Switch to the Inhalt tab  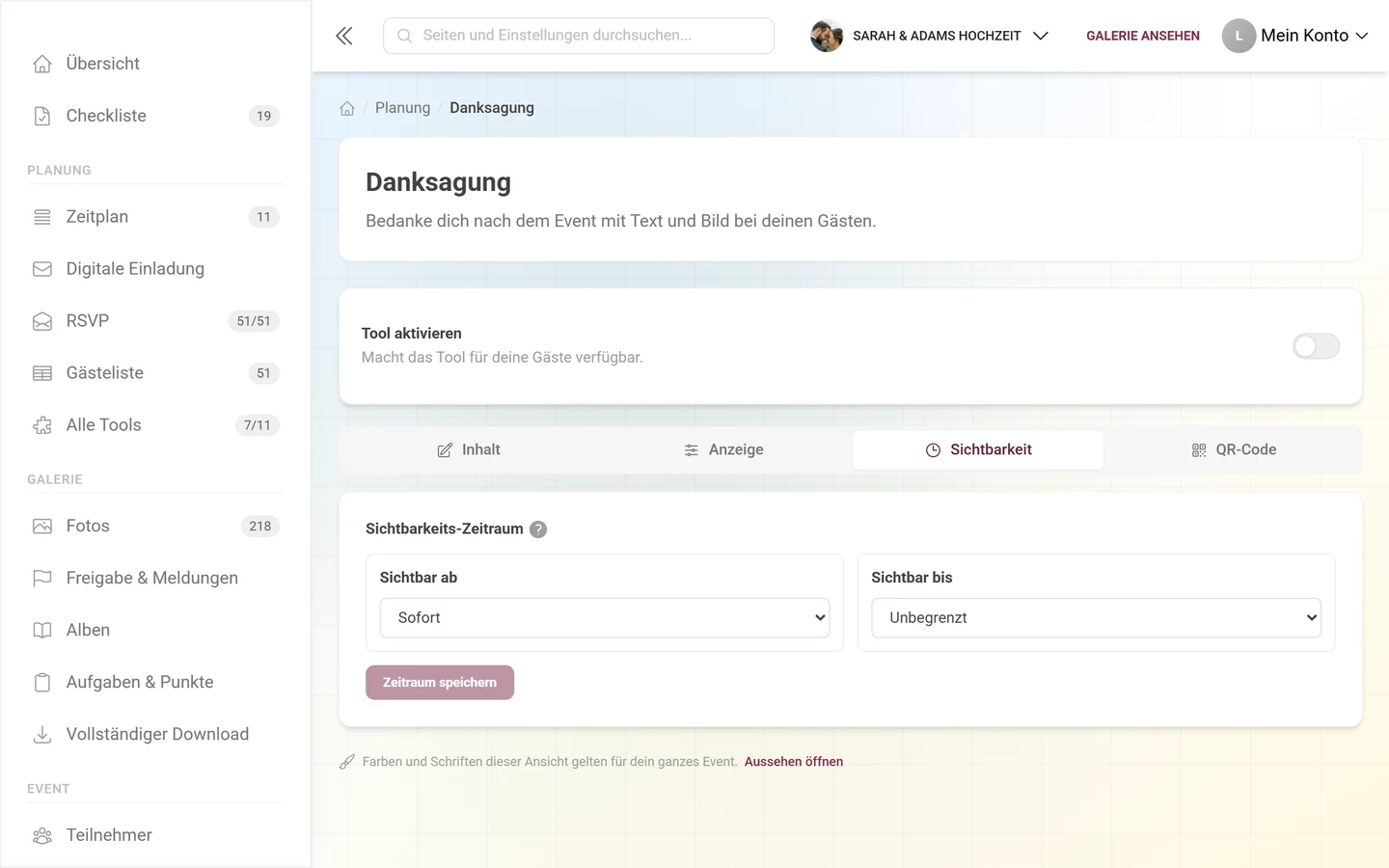[x=469, y=450]
